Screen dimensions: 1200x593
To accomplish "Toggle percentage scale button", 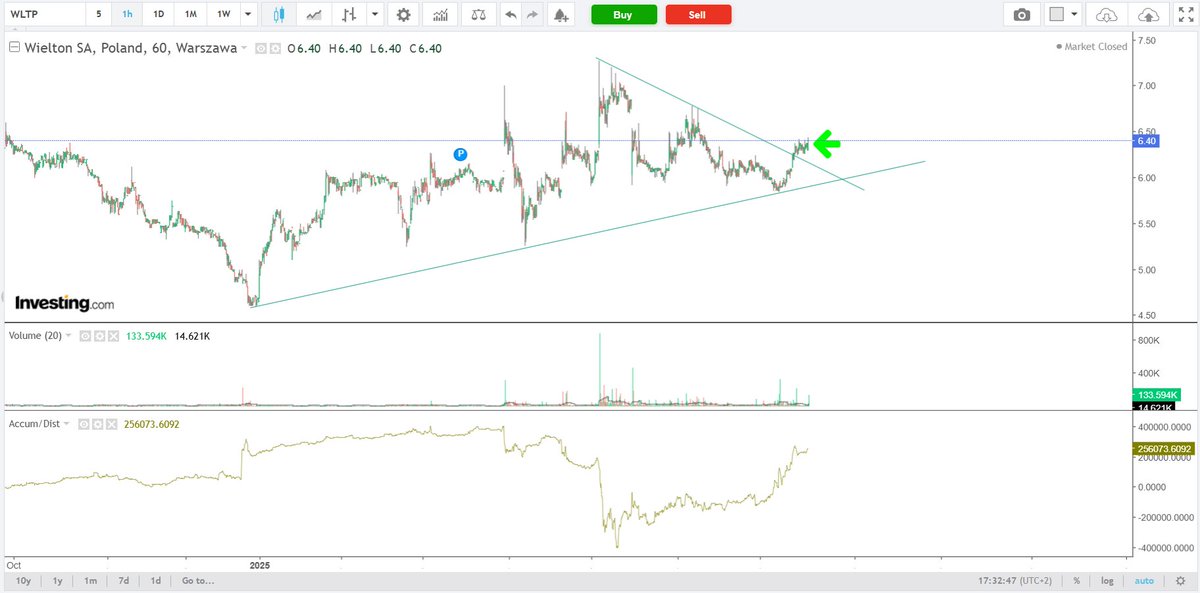I will click(1077, 580).
